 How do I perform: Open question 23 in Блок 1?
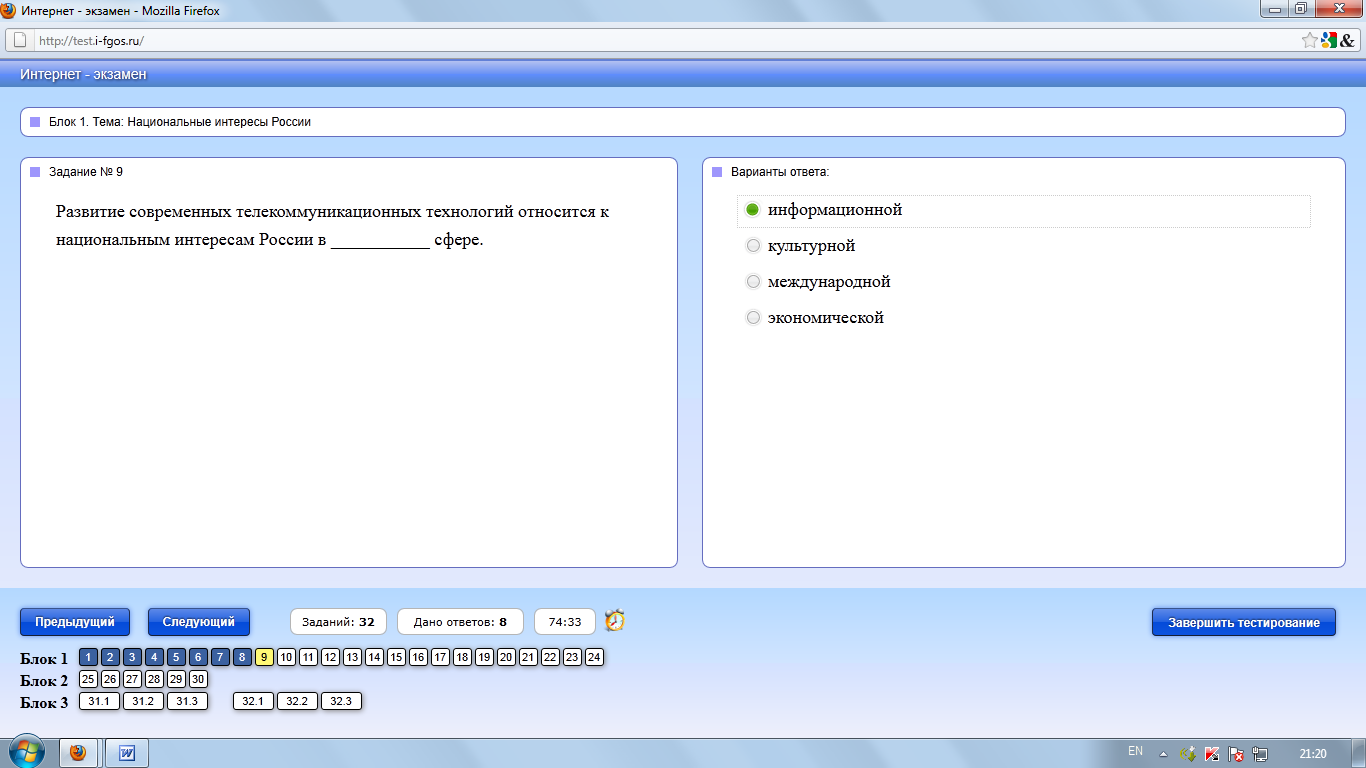[572, 657]
